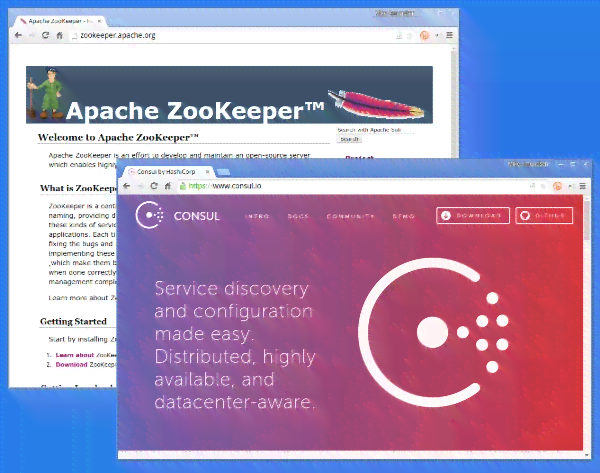The width and height of the screenshot is (600, 473).
Task: Click orange extension icon in Consul window
Action: pos(558,186)
